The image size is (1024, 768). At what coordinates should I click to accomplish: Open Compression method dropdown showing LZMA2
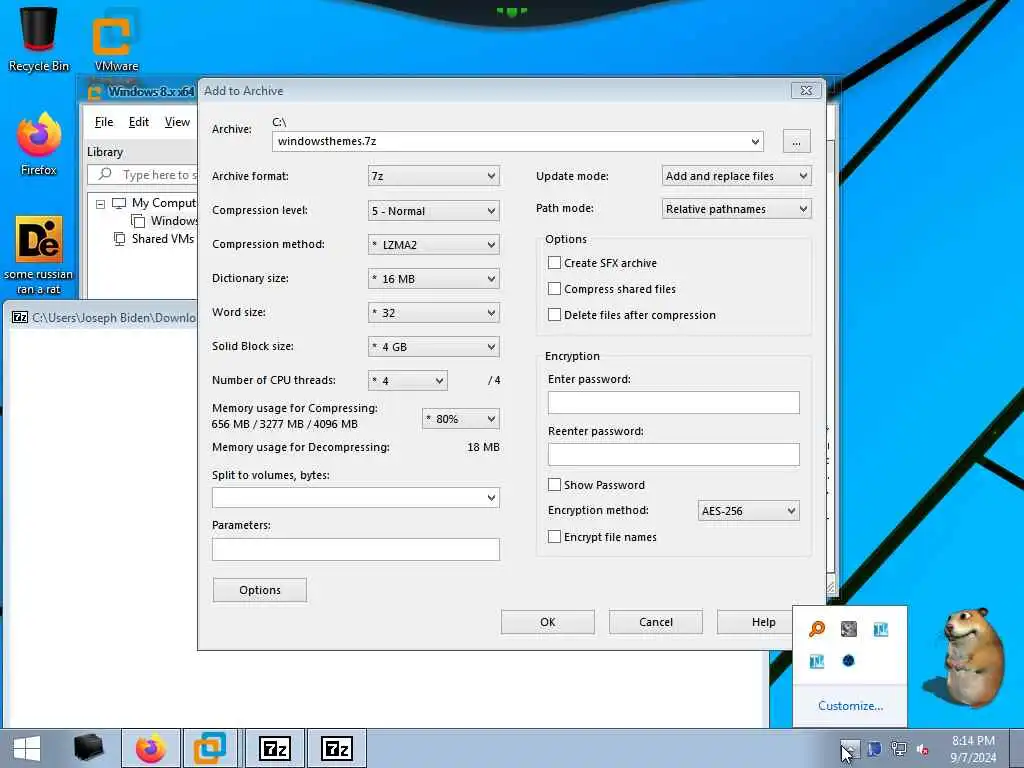434,244
